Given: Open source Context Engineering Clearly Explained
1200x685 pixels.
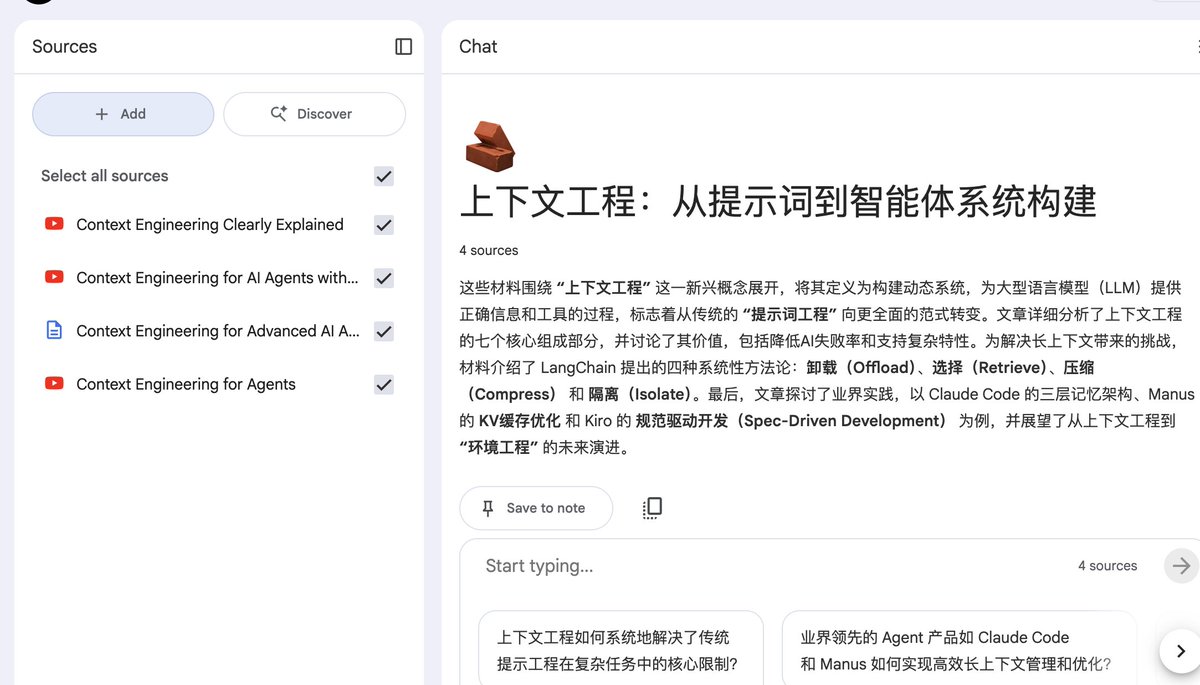Looking at the screenshot, I should click(x=210, y=225).
